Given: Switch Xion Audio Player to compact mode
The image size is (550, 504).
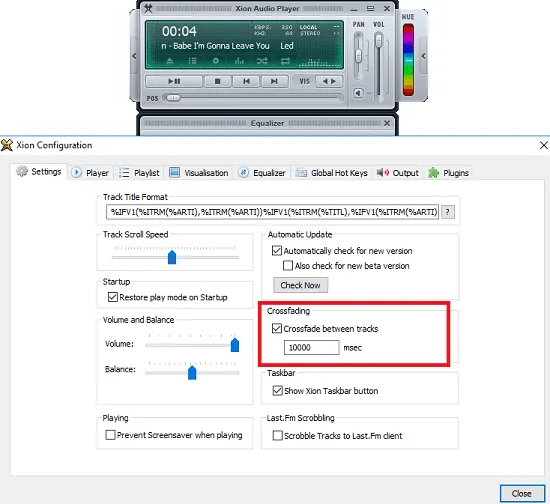Looking at the screenshot, I should pos(370,8).
